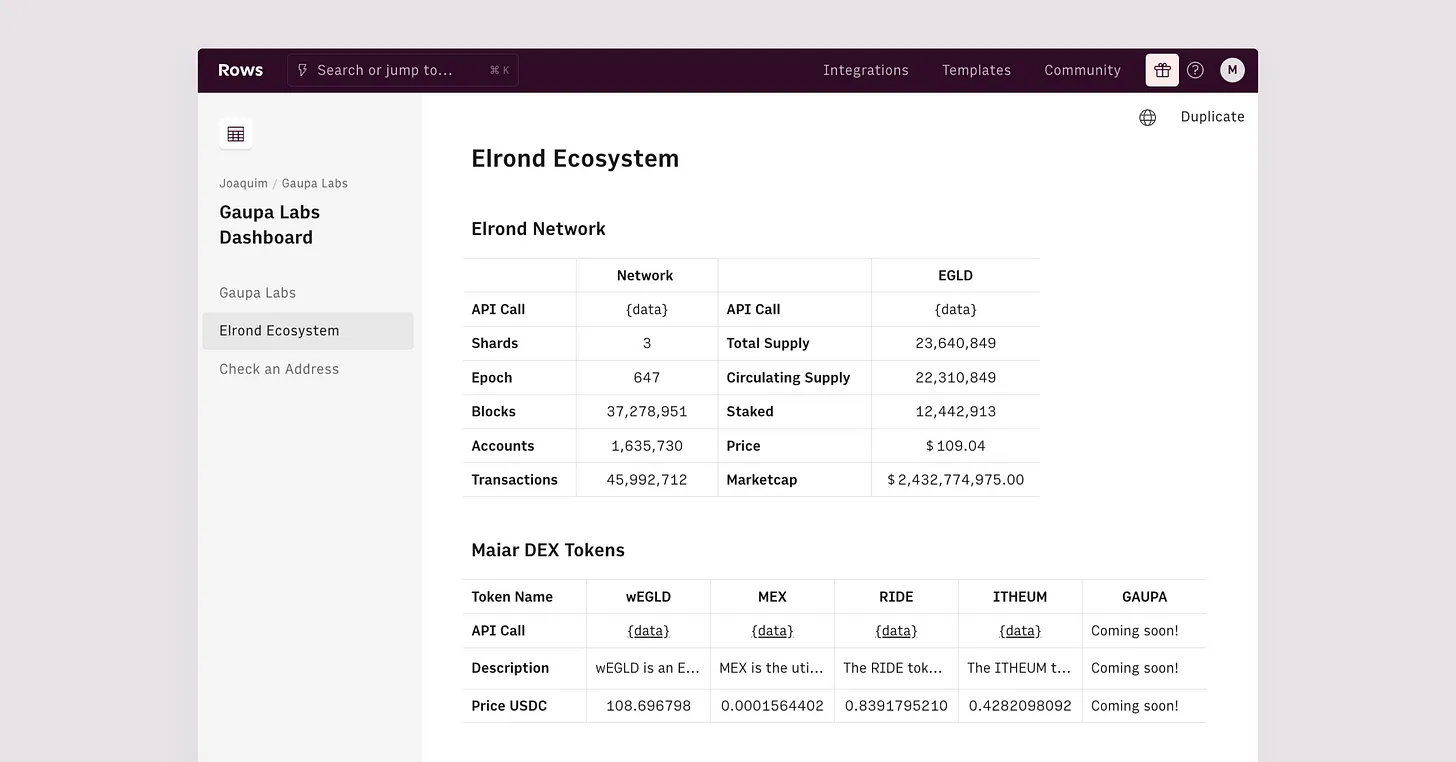The height and width of the screenshot is (762, 1456).
Task: Click the Transactions value 45,992,712
Action: 647,480
